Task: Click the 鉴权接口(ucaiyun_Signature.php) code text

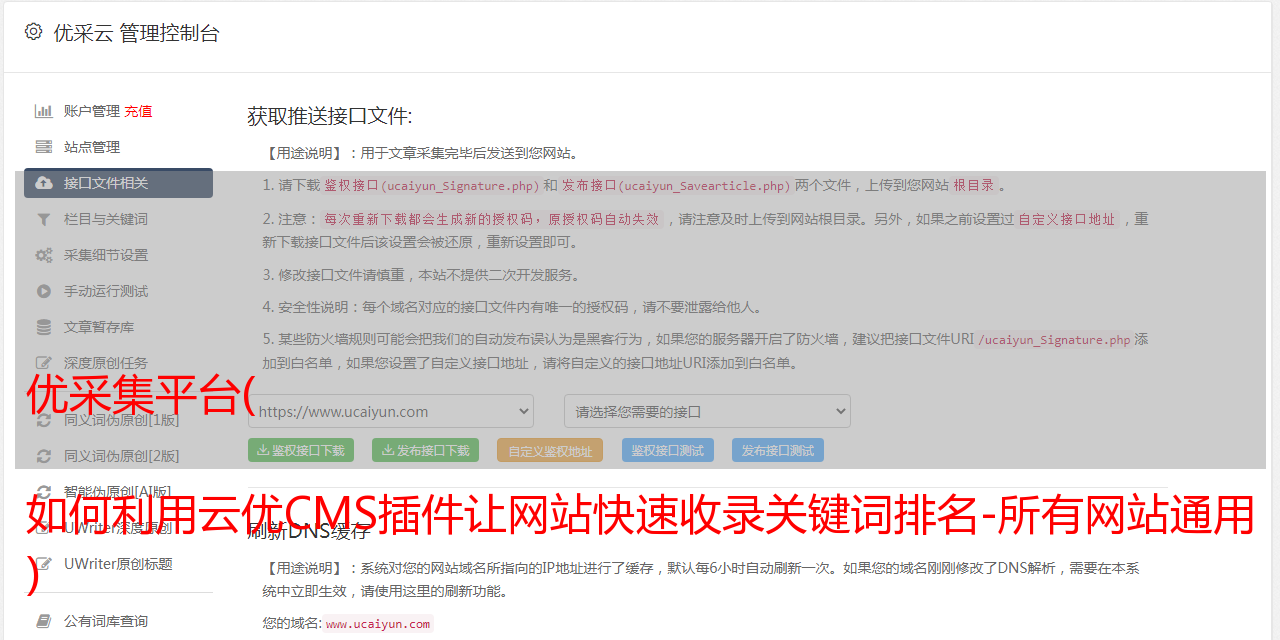Action: click(x=431, y=185)
